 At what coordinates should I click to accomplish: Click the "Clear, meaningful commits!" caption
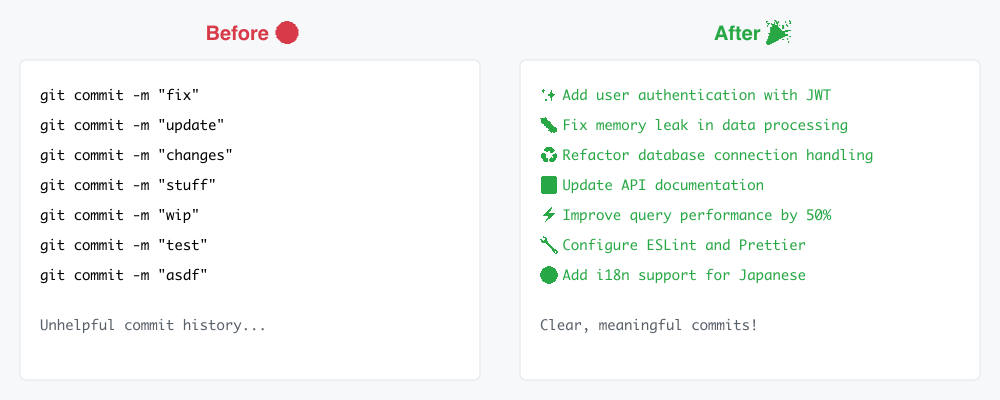click(648, 325)
